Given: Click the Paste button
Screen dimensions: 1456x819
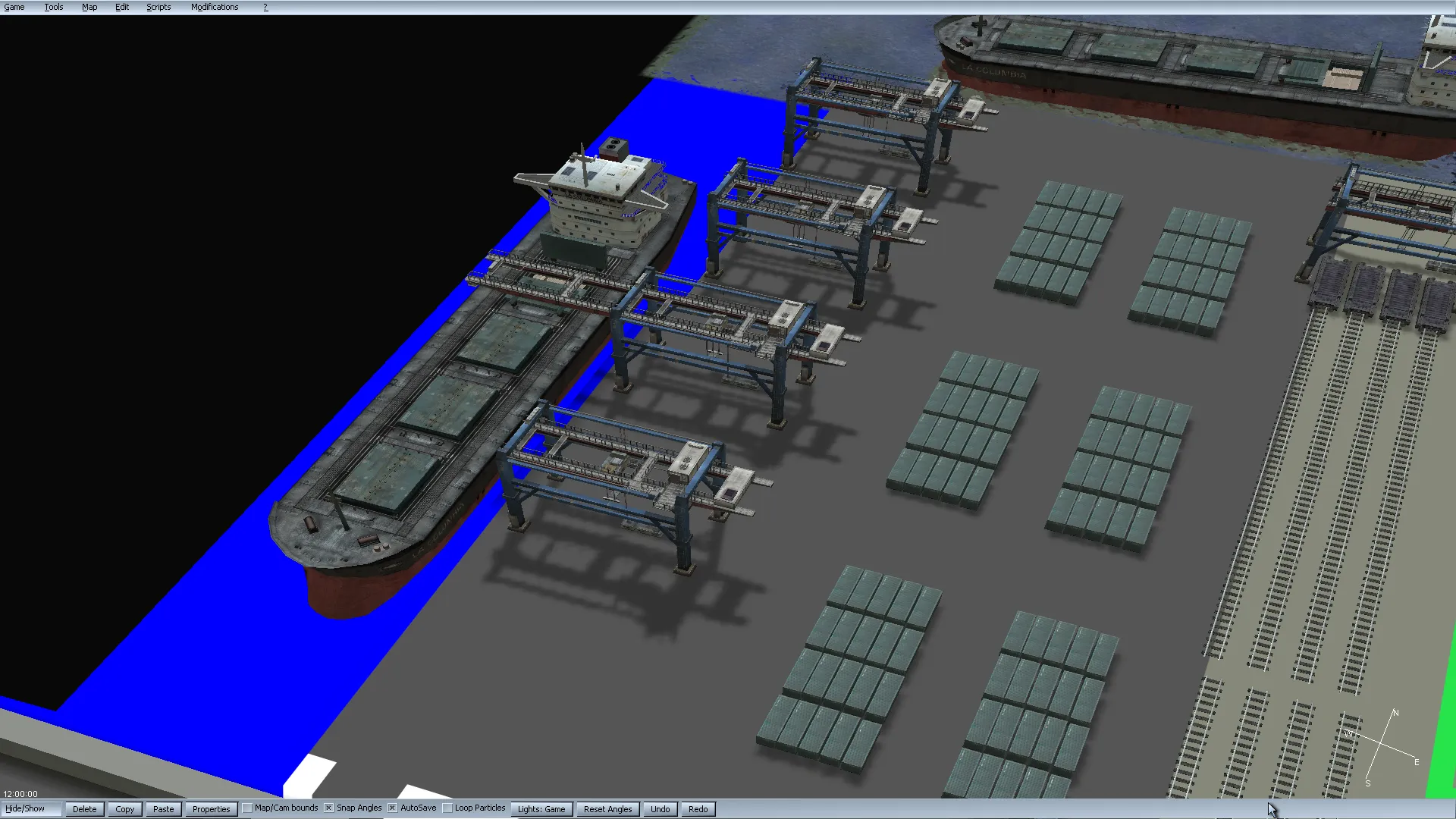Looking at the screenshot, I should (x=164, y=809).
